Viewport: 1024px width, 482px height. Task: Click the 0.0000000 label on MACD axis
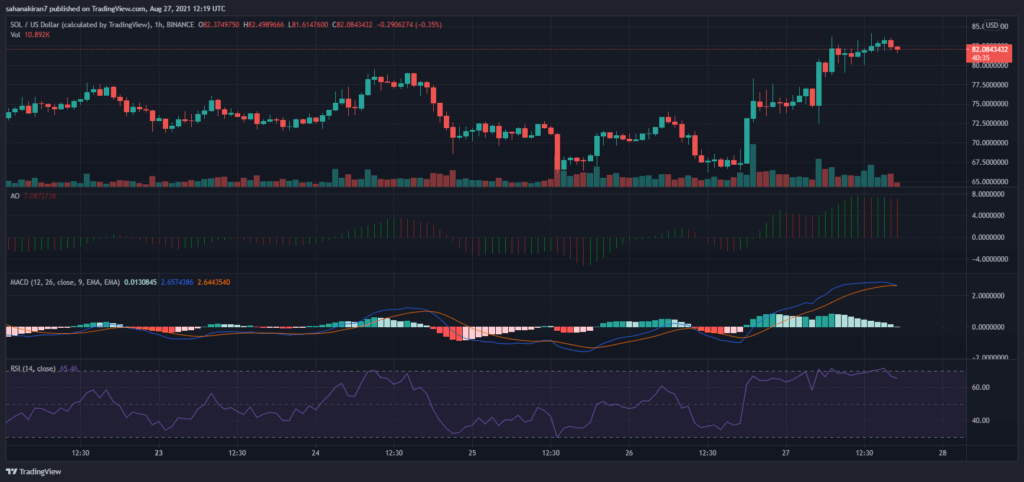click(989, 327)
